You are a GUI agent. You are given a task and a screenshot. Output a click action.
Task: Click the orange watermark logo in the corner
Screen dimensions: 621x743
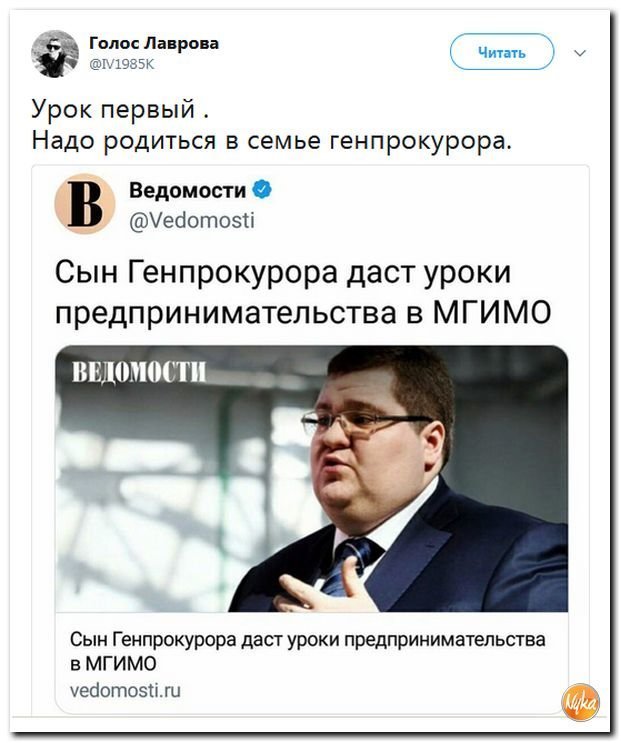[x=581, y=702]
